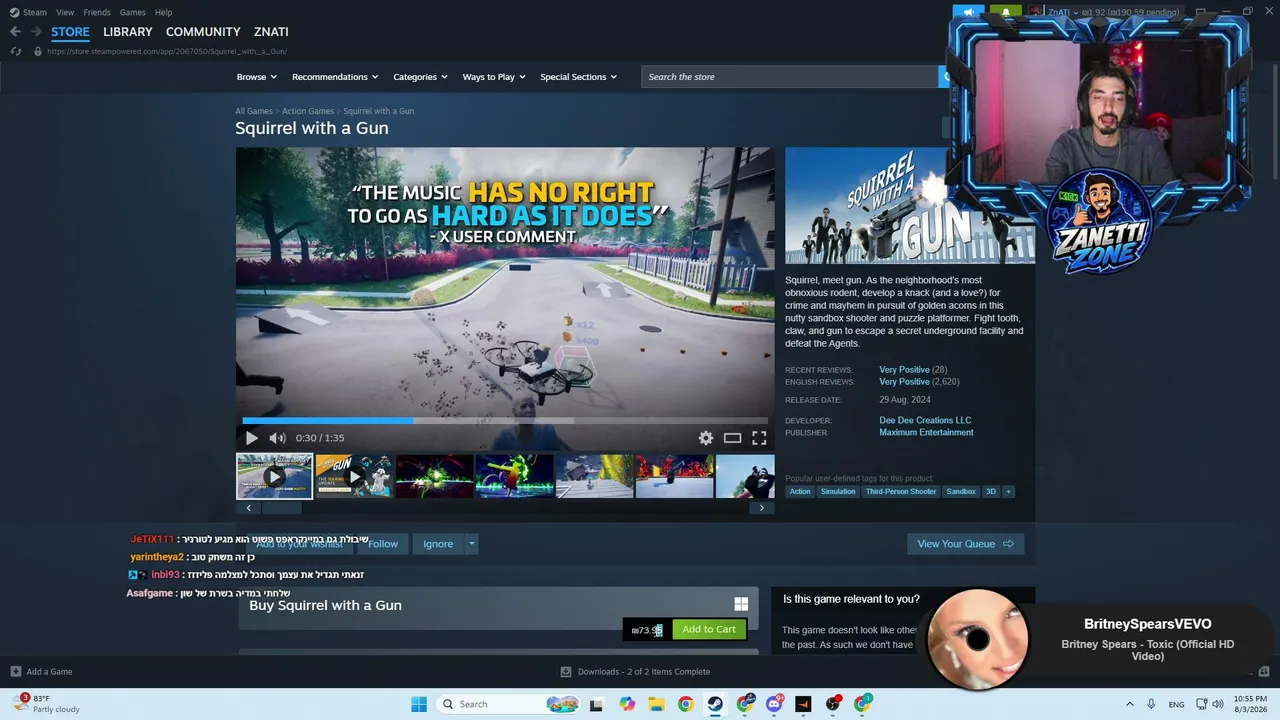Go back with the Steam back arrow
Viewport: 1280px width, 720px height.
click(15, 32)
